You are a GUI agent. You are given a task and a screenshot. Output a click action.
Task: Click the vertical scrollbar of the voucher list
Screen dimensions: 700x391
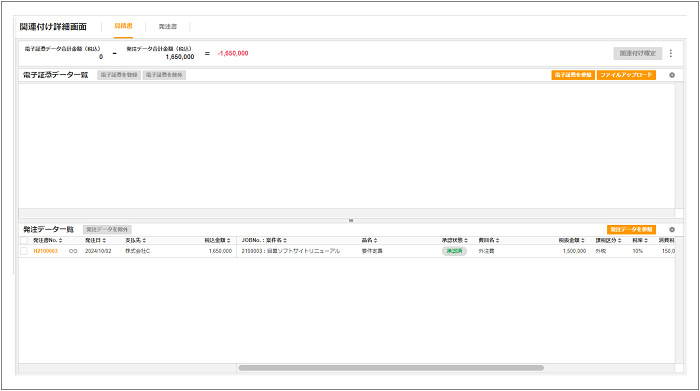[679, 145]
